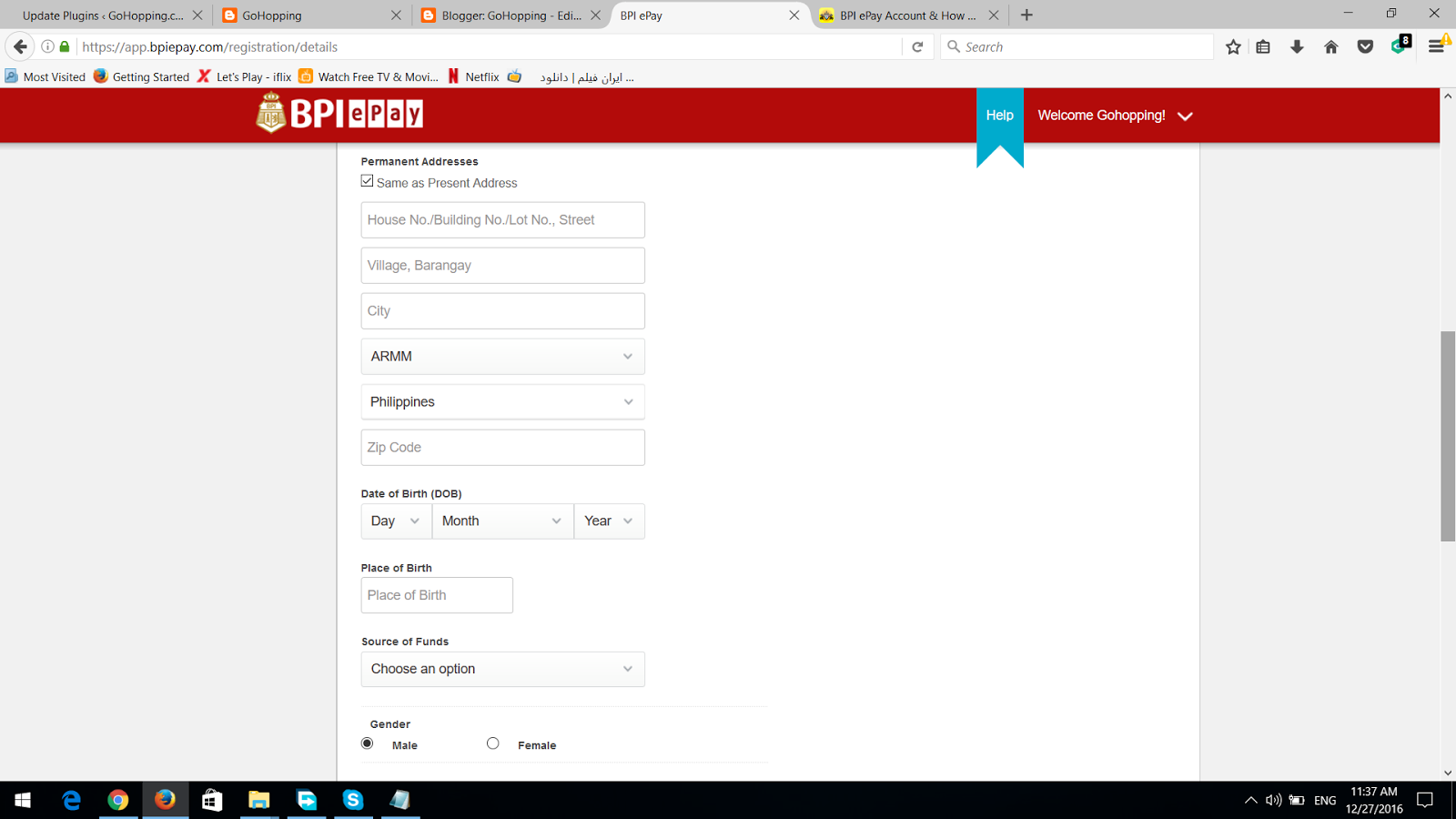Select the Female gender radio button

[492, 743]
